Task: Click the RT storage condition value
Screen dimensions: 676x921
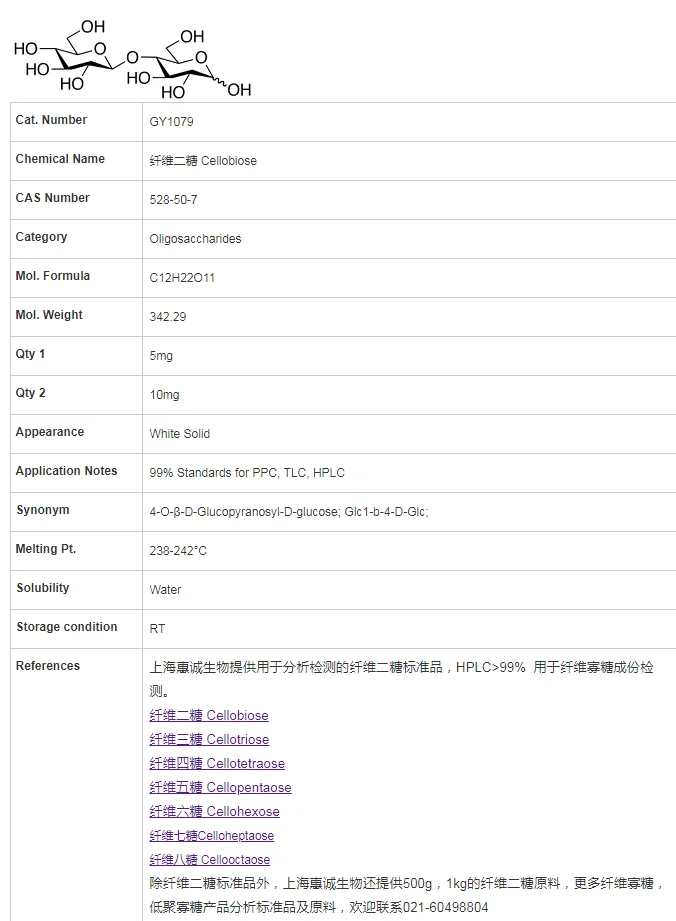Action: click(157, 628)
